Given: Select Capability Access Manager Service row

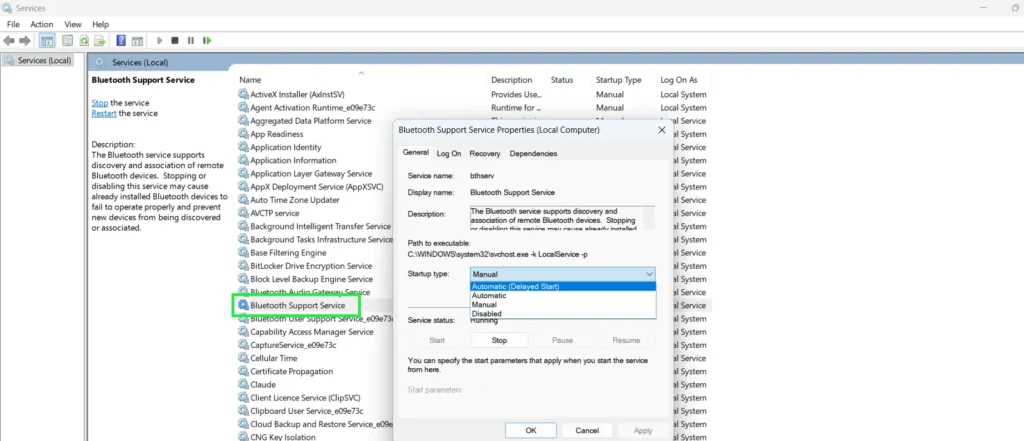Looking at the screenshot, I should pos(312,332).
